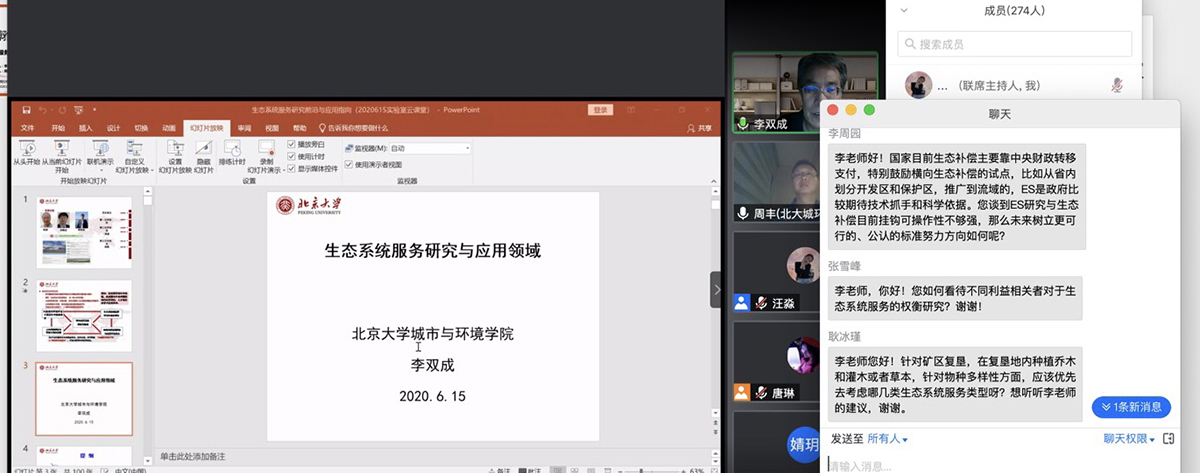Click the save icon in PowerPoint title bar
The height and width of the screenshot is (473, 1200).
26,110
